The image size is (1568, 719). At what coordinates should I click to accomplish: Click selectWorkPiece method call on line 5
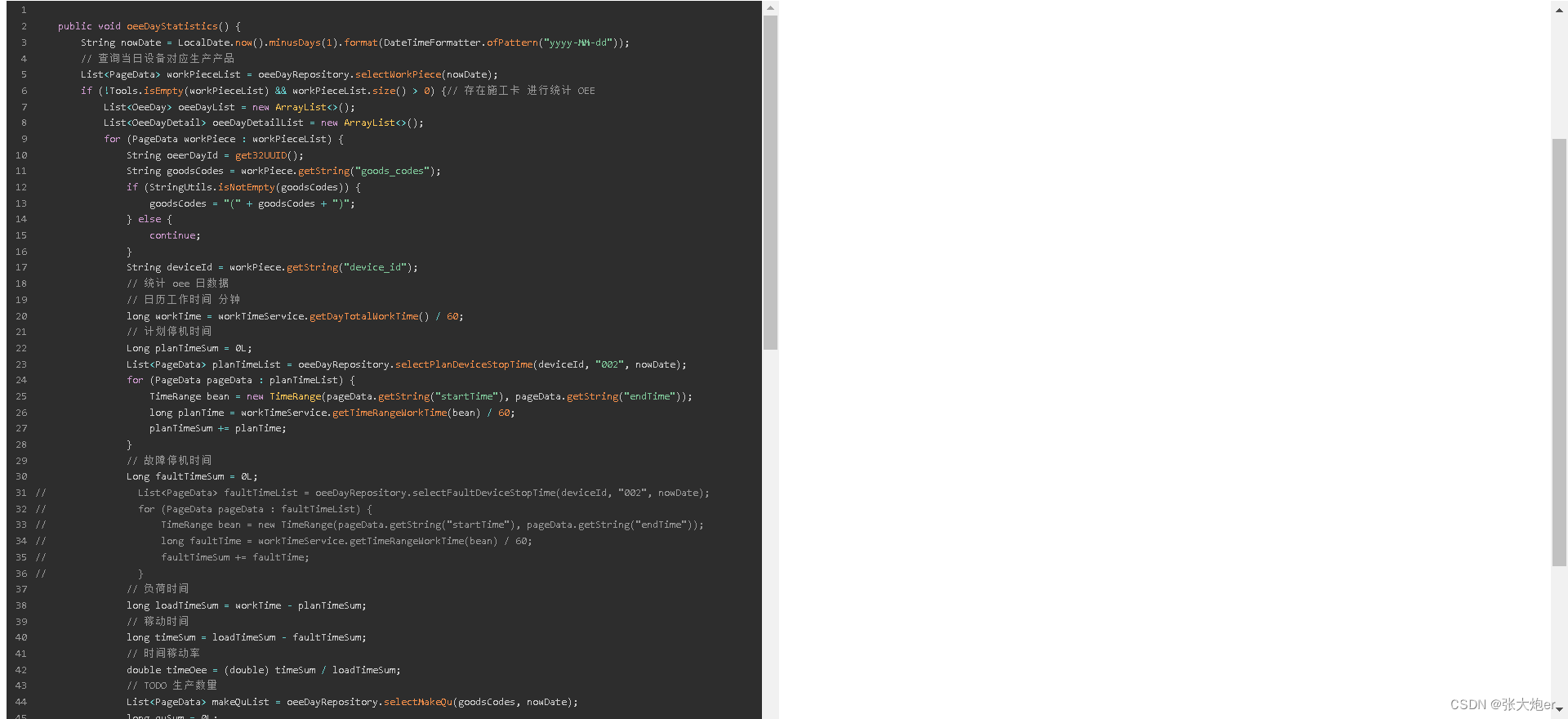click(398, 74)
